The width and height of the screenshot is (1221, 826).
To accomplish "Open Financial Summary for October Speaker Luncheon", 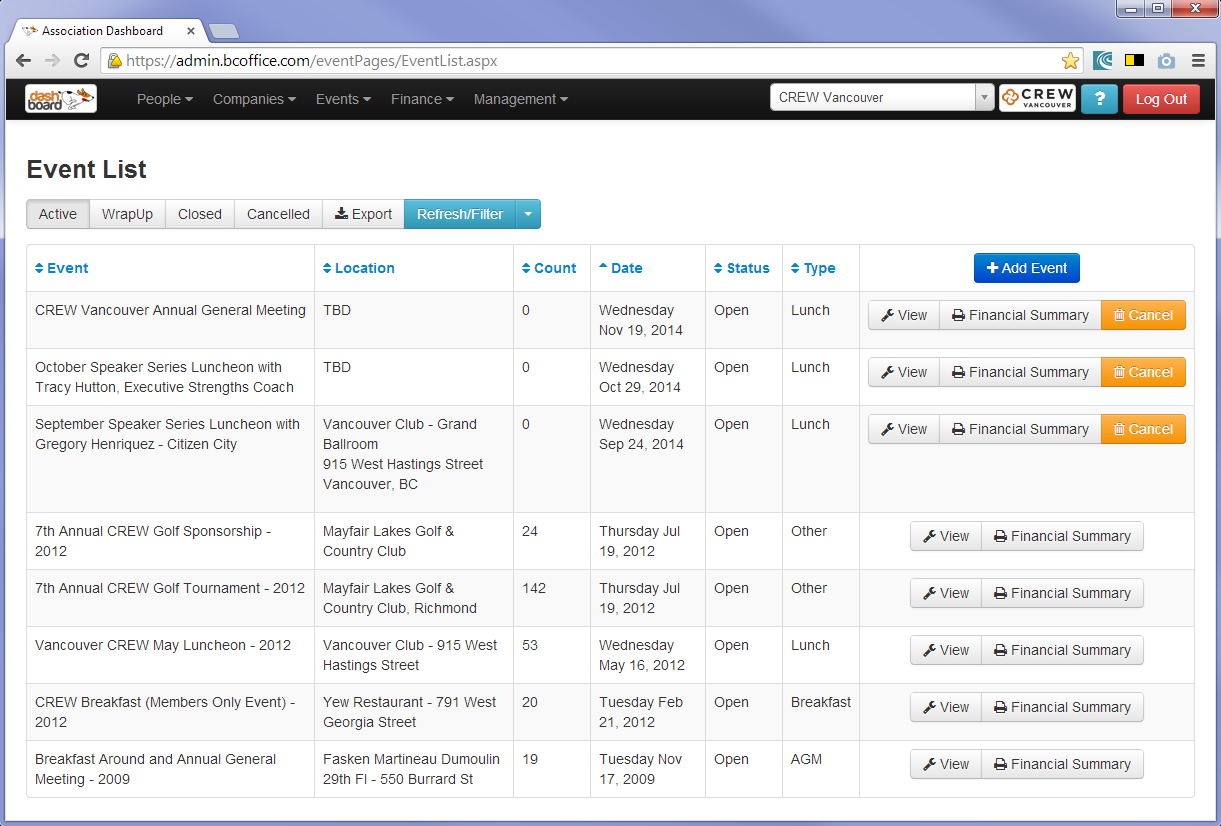I will click(x=1020, y=372).
